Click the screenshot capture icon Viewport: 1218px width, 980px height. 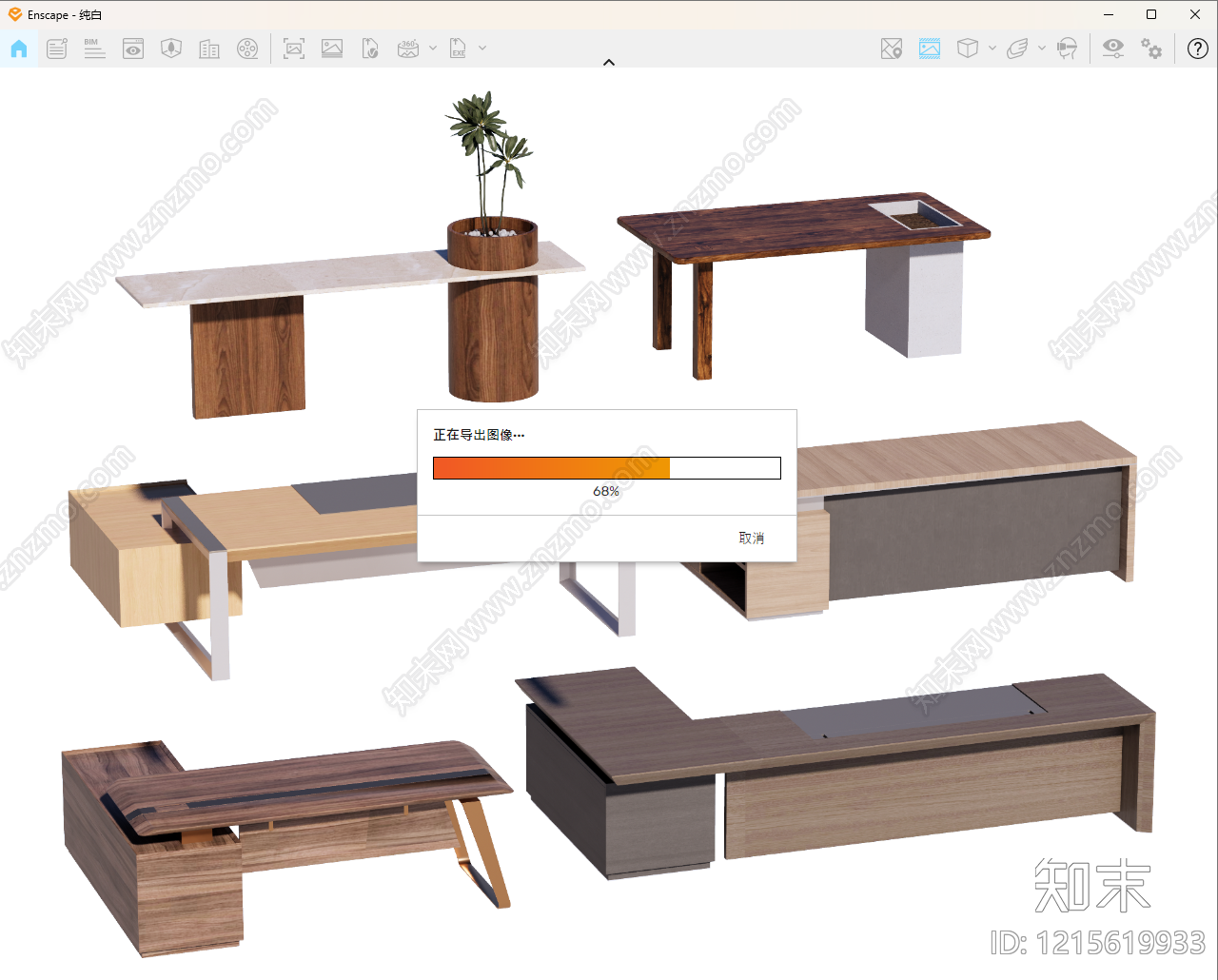294,49
